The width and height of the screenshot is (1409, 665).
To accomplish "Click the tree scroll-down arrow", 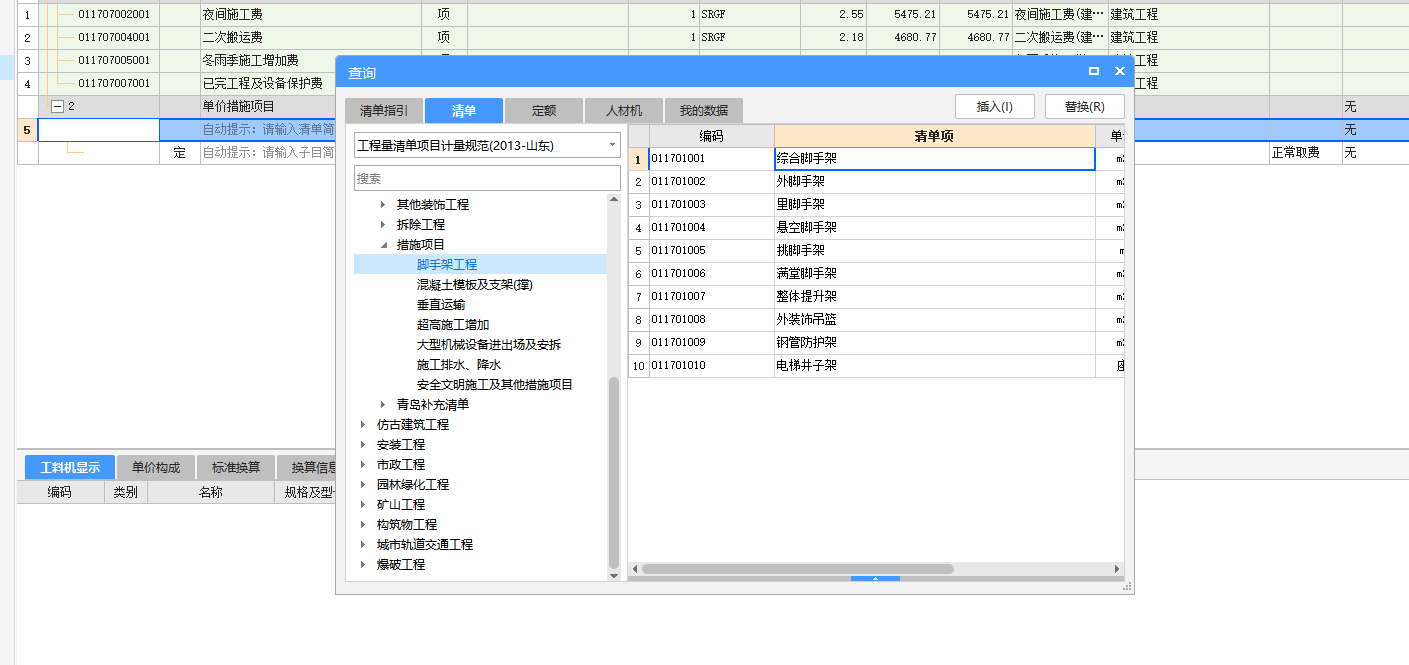I will point(614,575).
